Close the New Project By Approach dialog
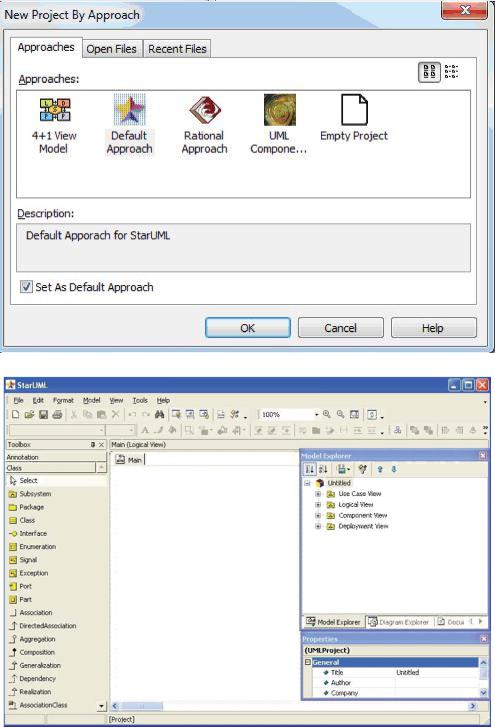Image resolution: width=495 pixels, height=727 pixels. 464,10
